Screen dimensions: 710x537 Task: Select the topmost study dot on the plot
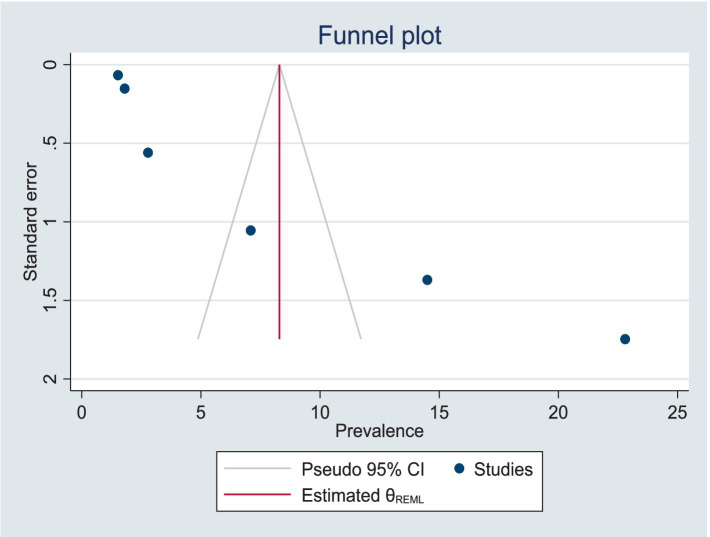pos(118,75)
